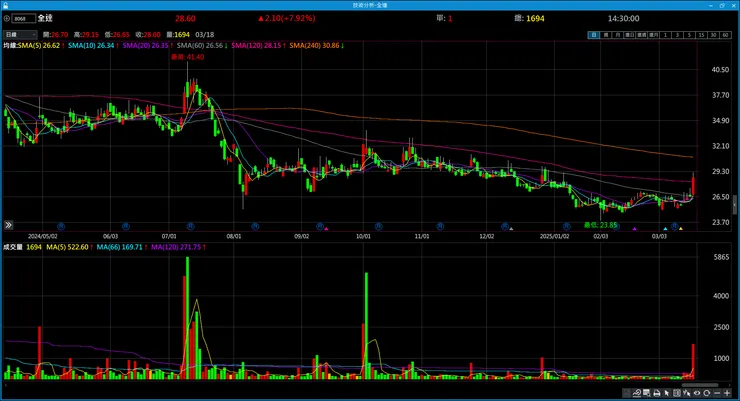
Task: Click the stock code input field 8068
Action: (x=24, y=18)
